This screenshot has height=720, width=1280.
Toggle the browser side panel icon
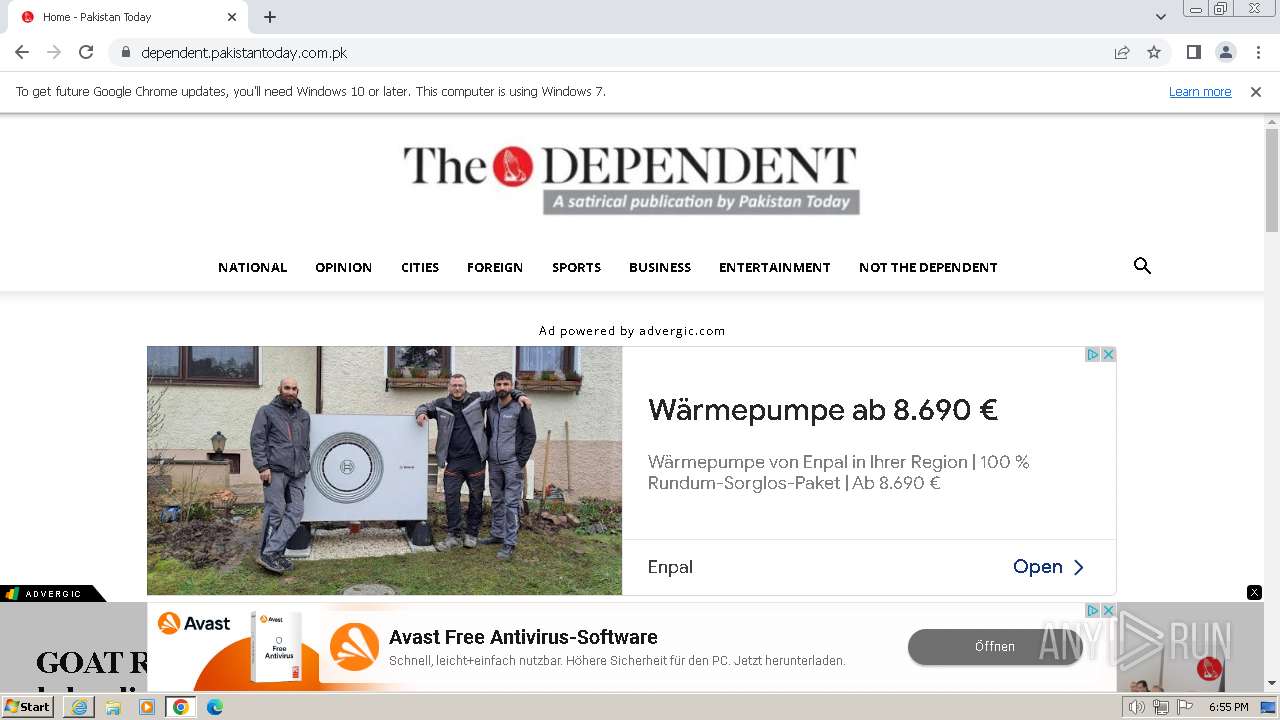[1193, 52]
